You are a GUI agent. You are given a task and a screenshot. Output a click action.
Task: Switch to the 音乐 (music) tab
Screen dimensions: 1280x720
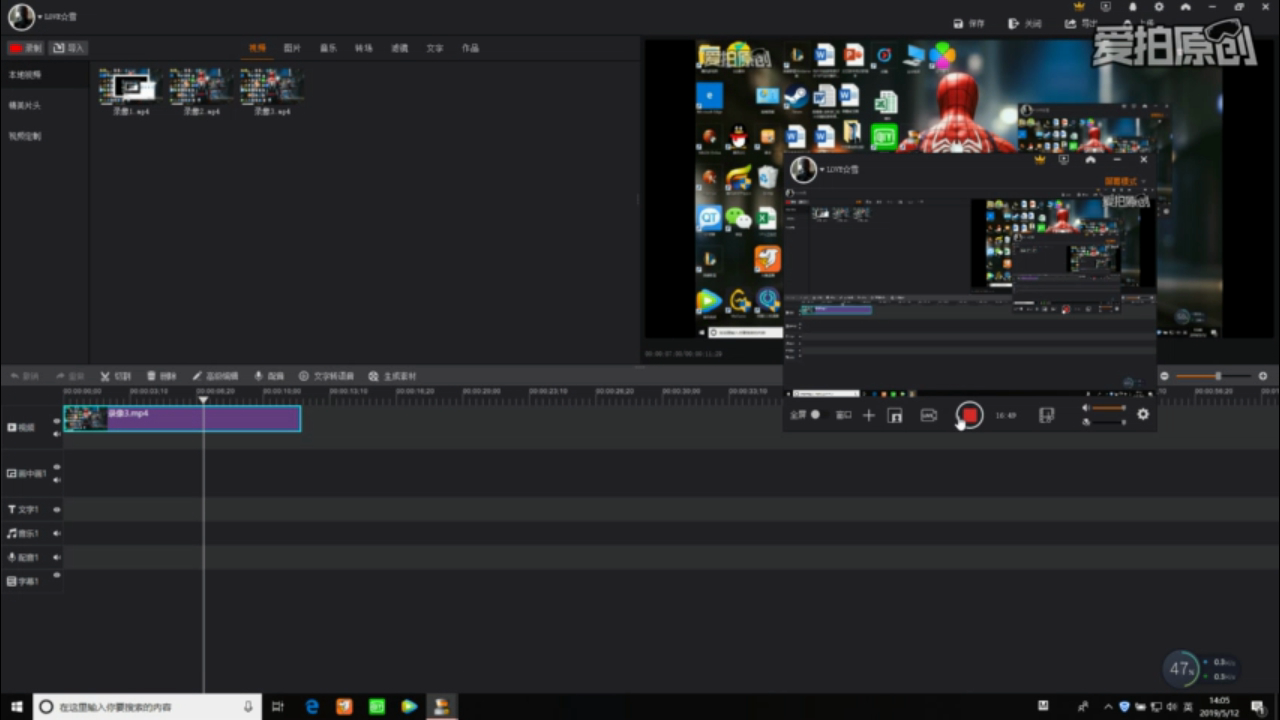tap(328, 48)
